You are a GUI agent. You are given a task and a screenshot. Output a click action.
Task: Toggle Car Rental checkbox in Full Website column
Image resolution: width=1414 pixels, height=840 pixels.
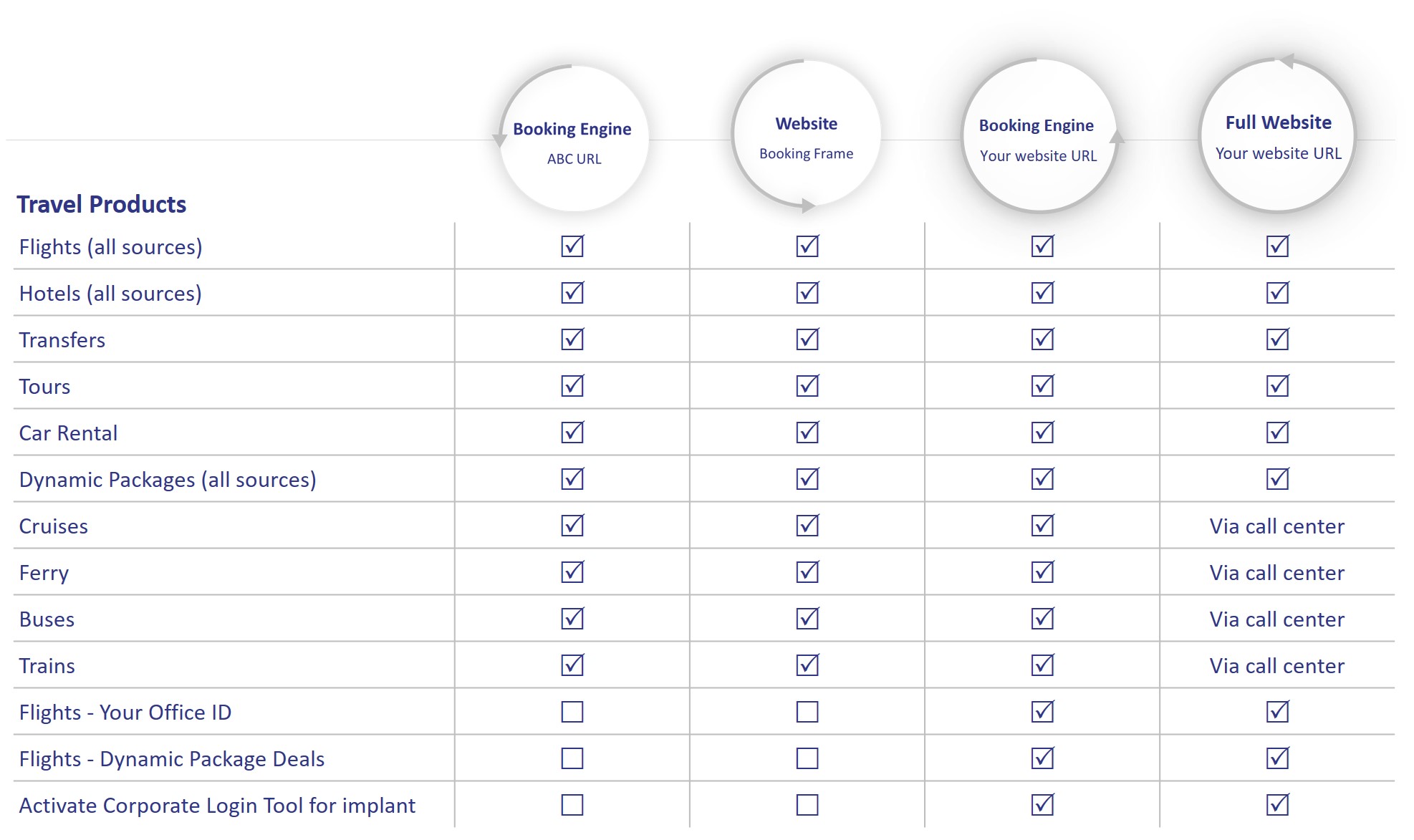[x=1277, y=433]
